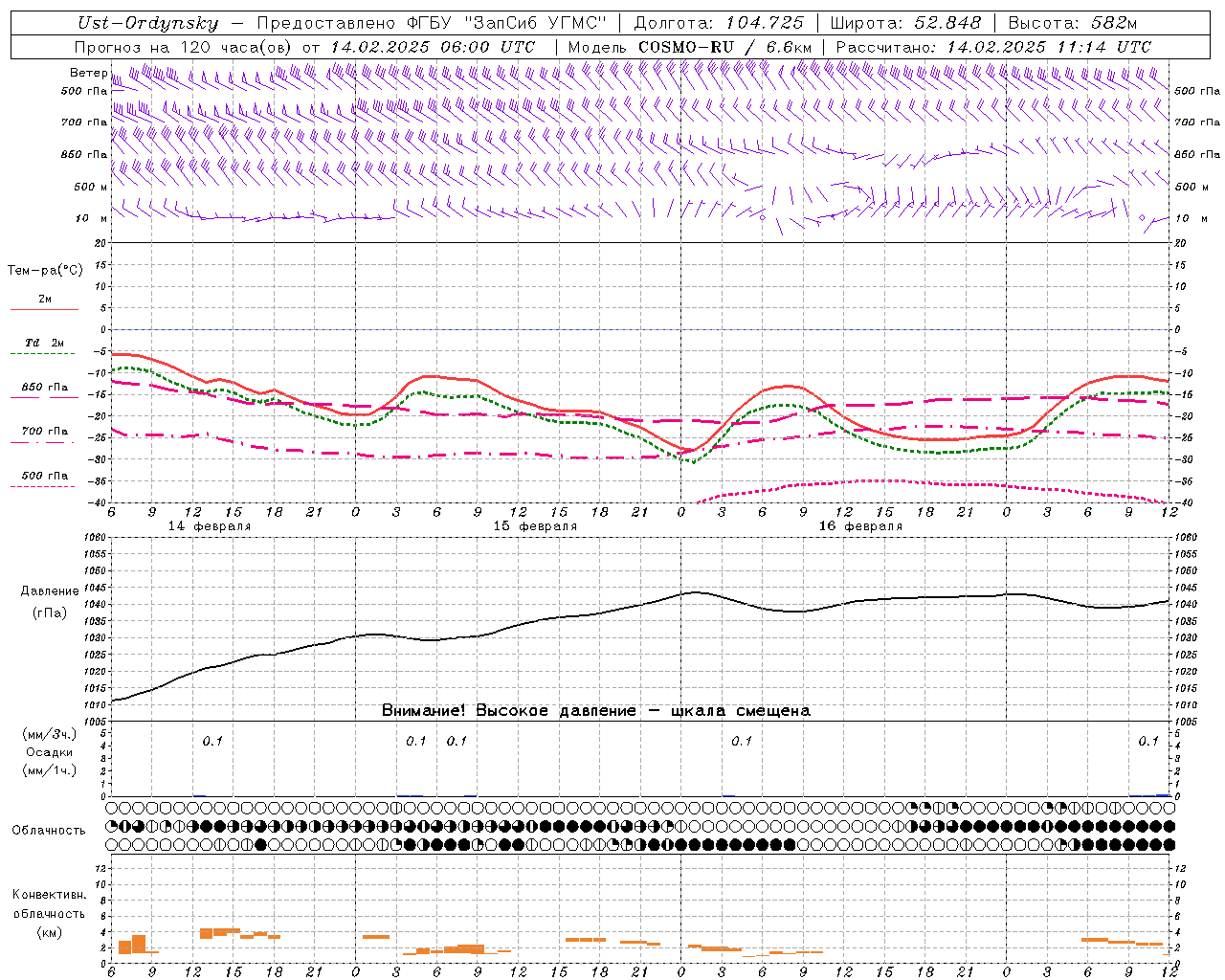Click the (мм/1ч.) precipitation unit label
1225x980 pixels.
[49, 770]
